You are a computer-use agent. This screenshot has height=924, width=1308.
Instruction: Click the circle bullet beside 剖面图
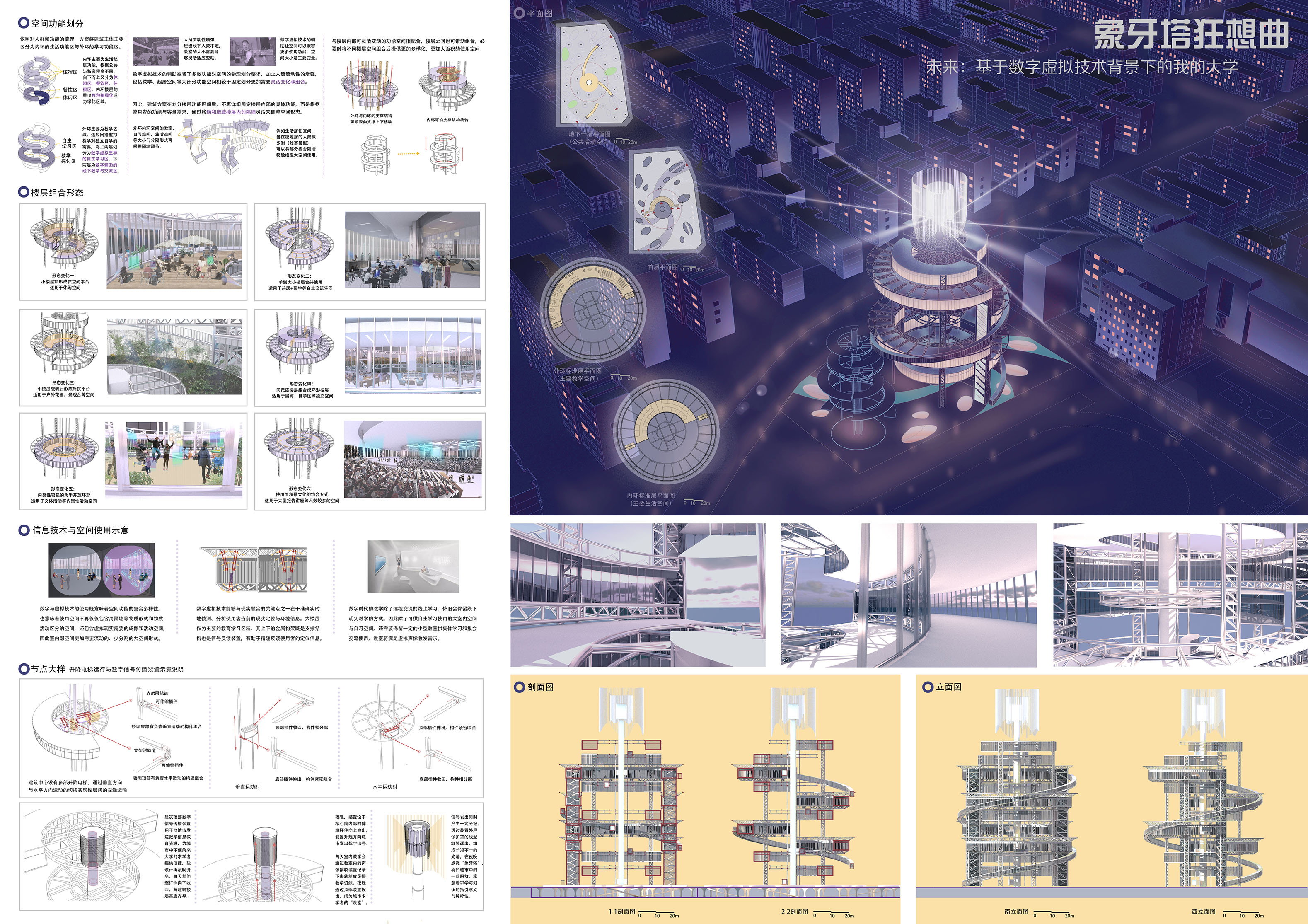pos(519,687)
